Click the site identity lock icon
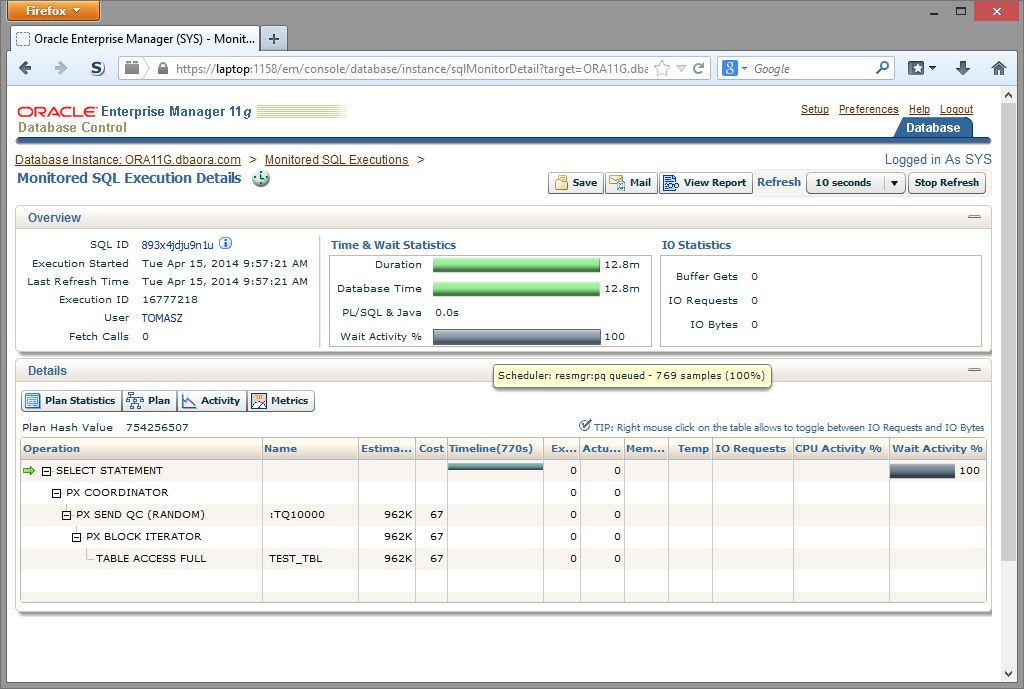Viewport: 1024px width, 689px height. point(163,68)
